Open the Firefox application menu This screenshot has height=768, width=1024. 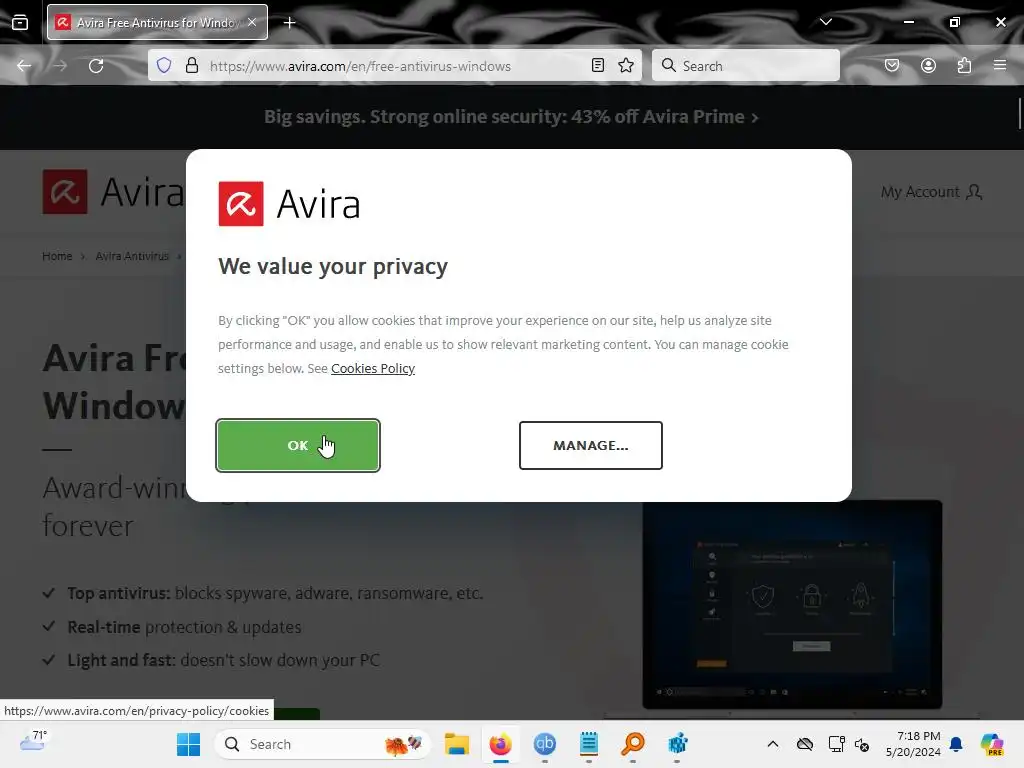click(1000, 65)
